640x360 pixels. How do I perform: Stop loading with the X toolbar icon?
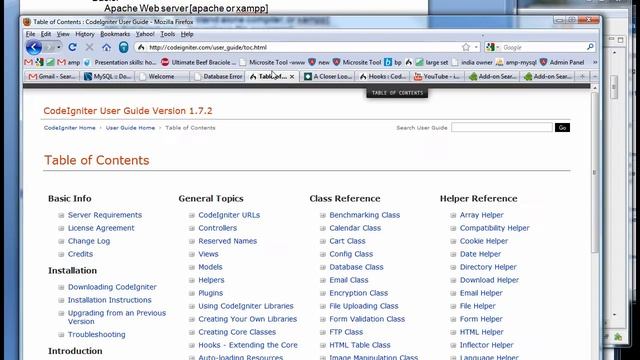[x=89, y=47]
